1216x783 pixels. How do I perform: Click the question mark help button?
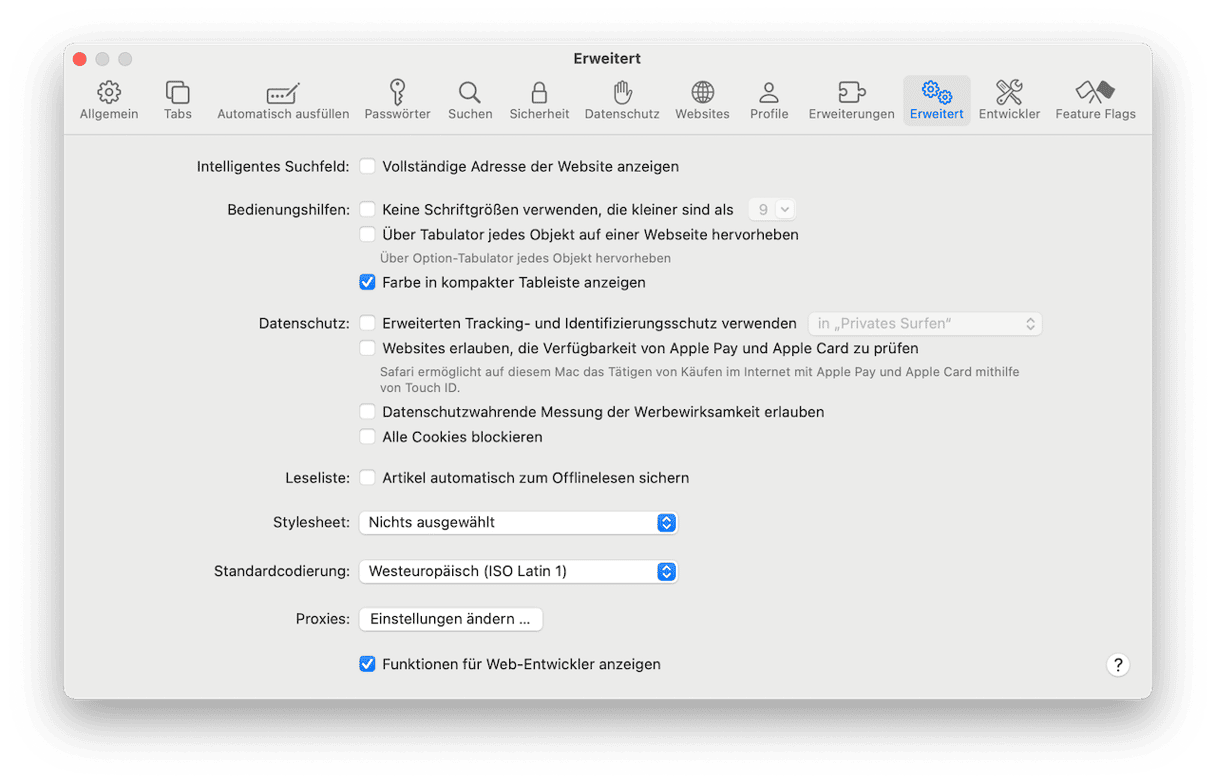pos(1118,665)
